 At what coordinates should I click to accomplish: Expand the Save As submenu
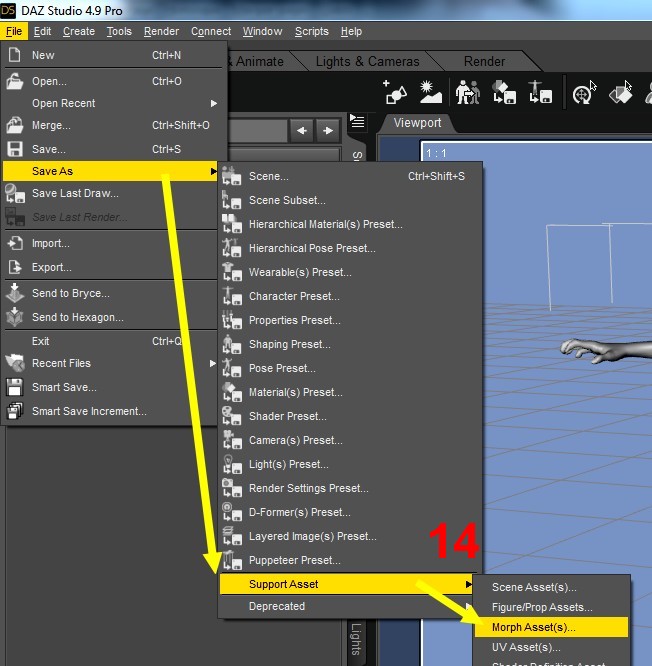click(110, 171)
